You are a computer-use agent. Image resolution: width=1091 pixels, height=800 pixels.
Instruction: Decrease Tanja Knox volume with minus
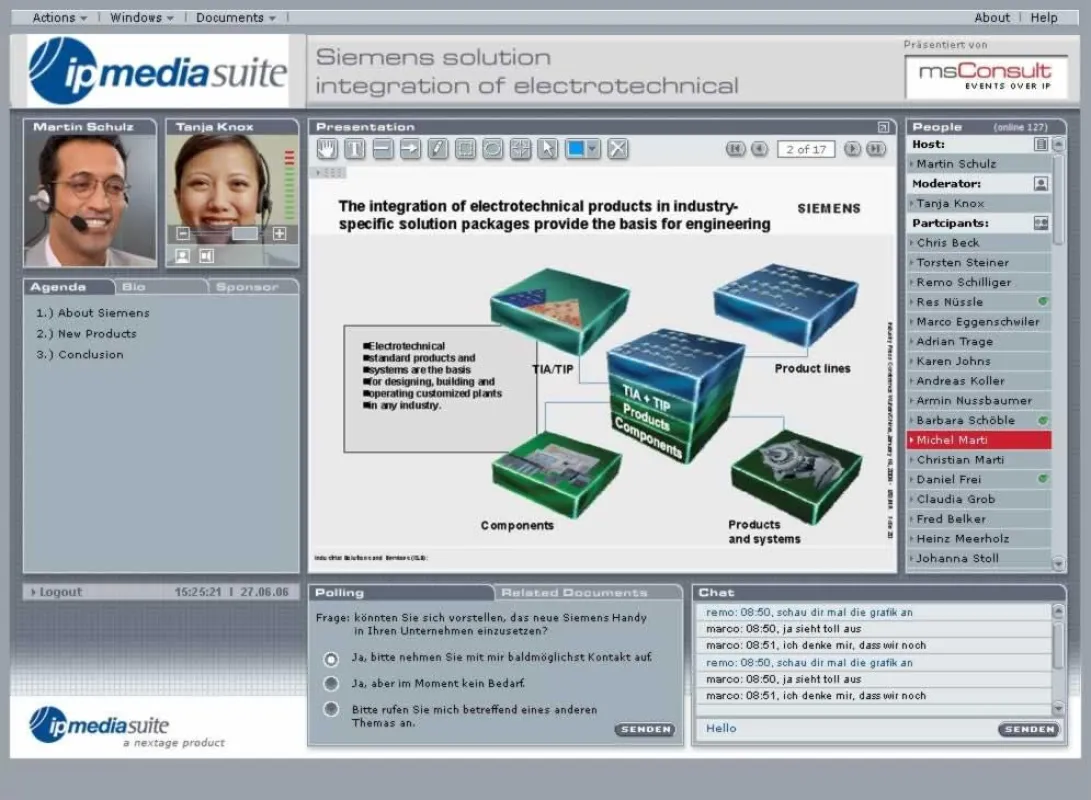[183, 234]
